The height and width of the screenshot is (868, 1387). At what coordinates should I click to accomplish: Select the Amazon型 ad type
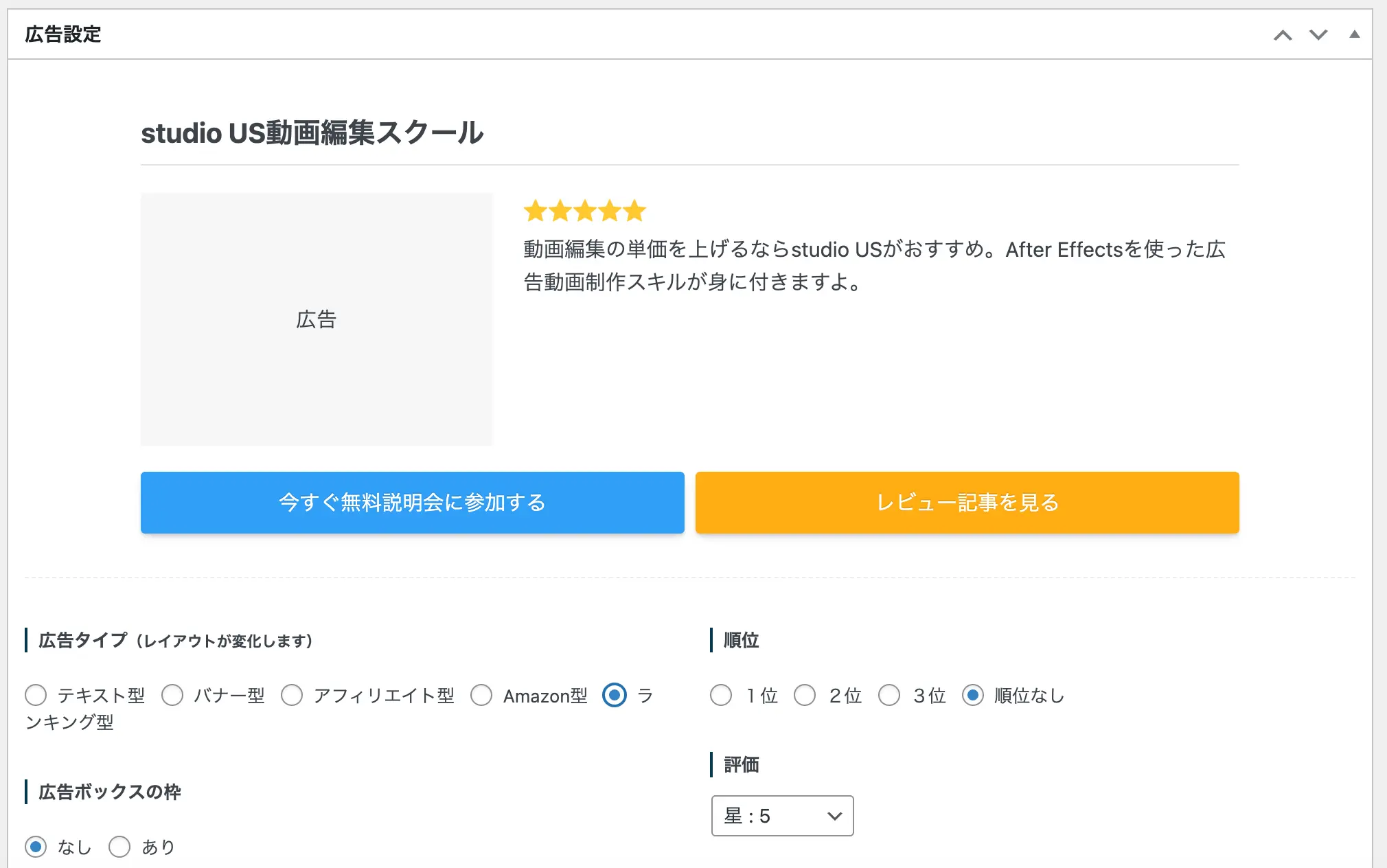[x=481, y=696]
